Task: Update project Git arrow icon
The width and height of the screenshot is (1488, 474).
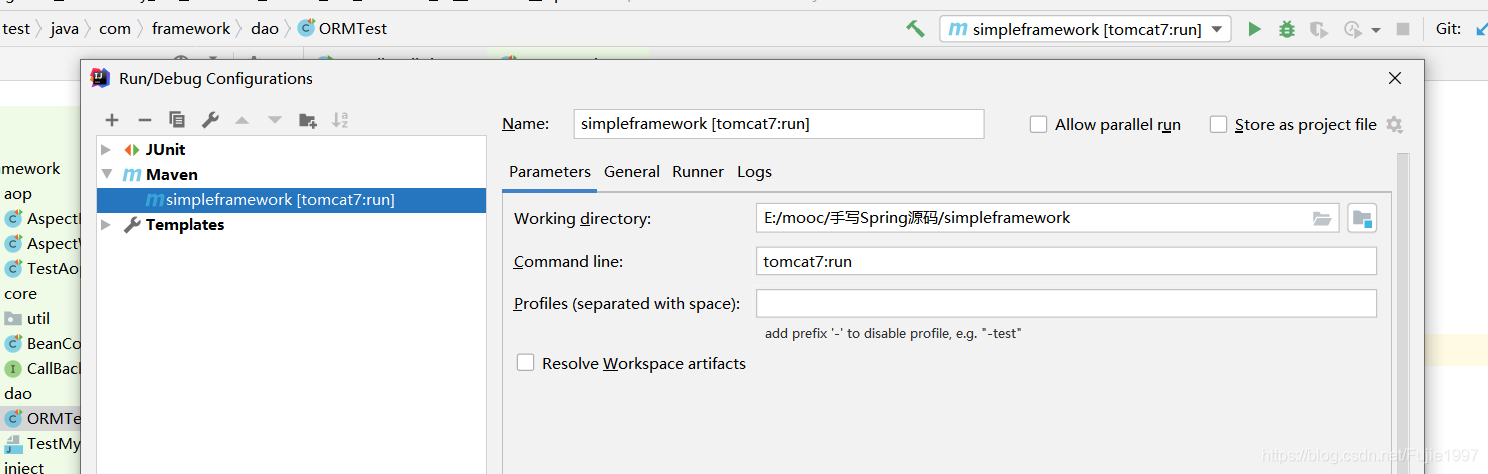Action: [1482, 29]
